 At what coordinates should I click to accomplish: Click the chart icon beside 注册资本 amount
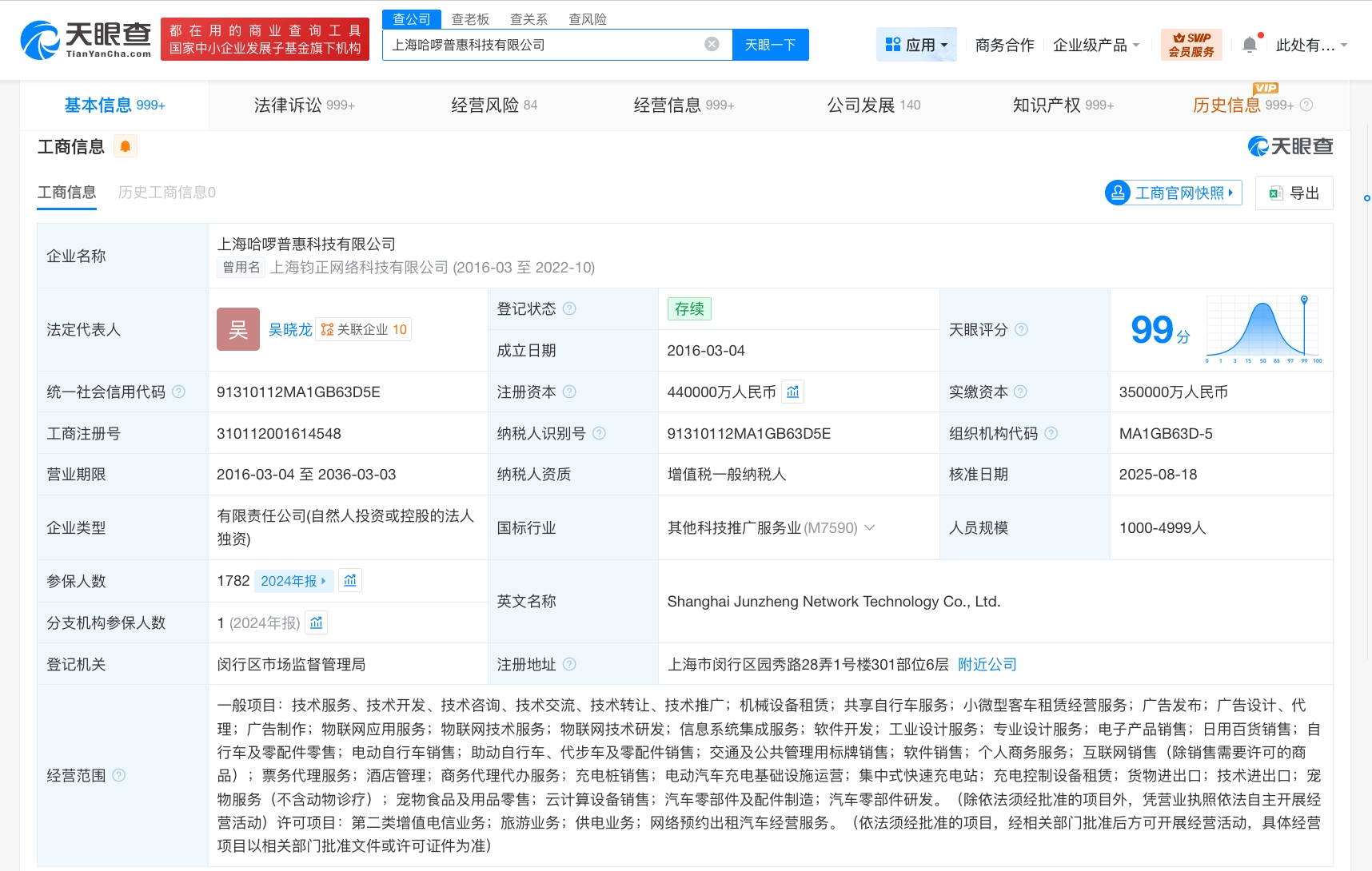click(792, 392)
